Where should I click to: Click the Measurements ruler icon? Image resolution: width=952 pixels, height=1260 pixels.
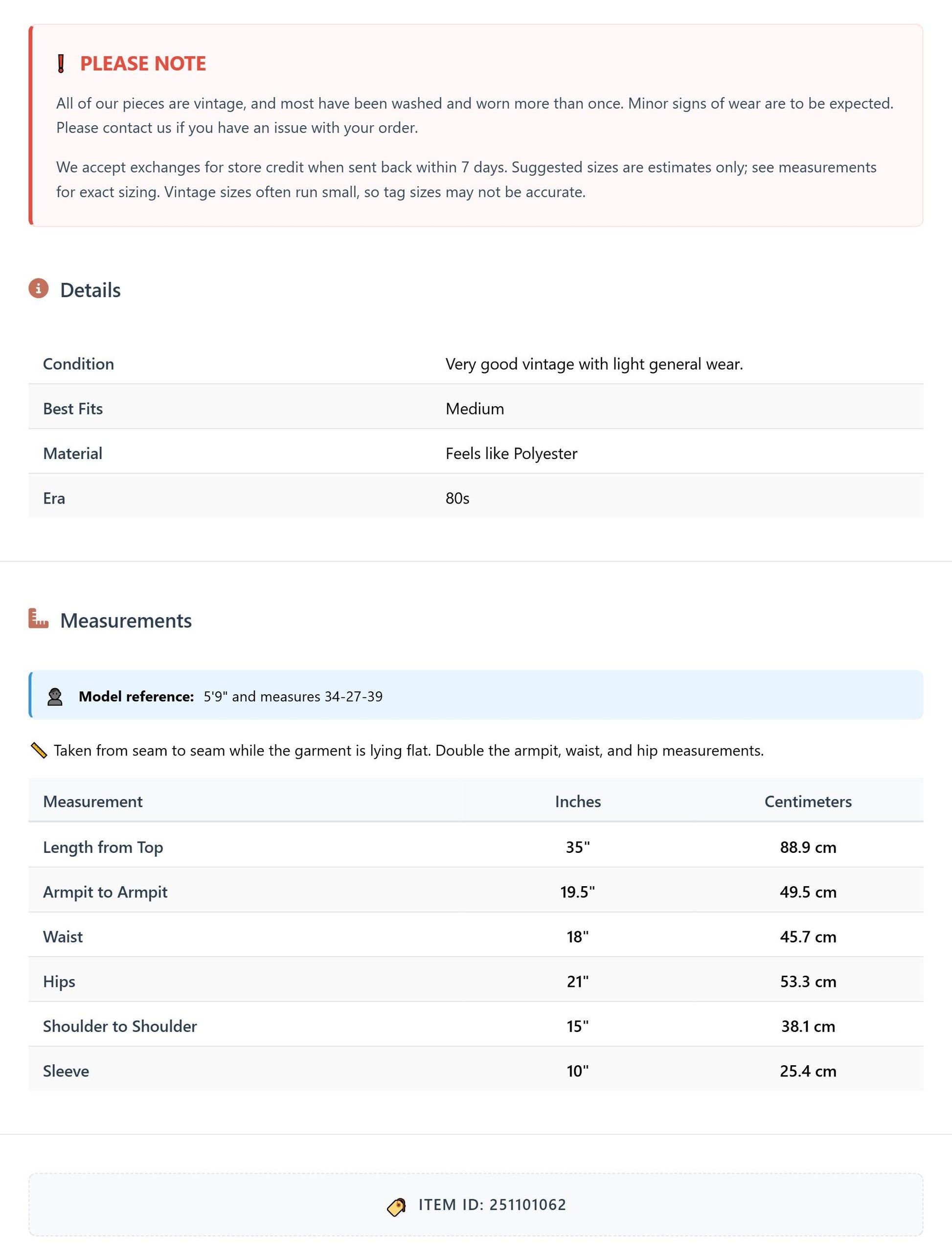(x=39, y=619)
